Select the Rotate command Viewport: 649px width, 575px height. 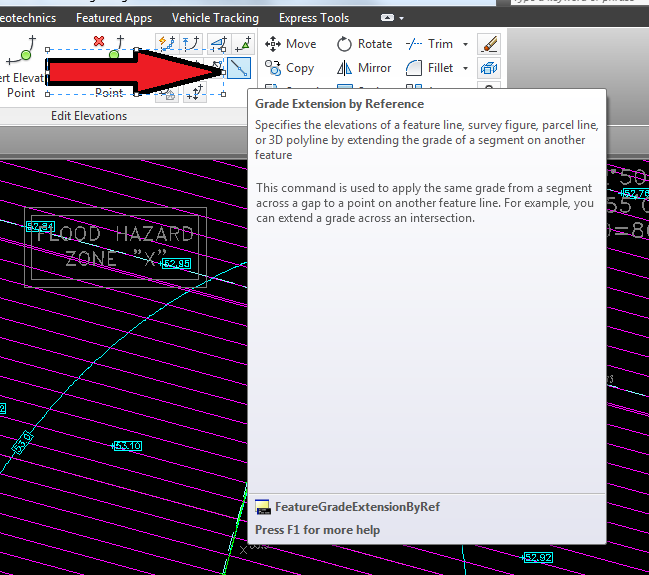[364, 44]
